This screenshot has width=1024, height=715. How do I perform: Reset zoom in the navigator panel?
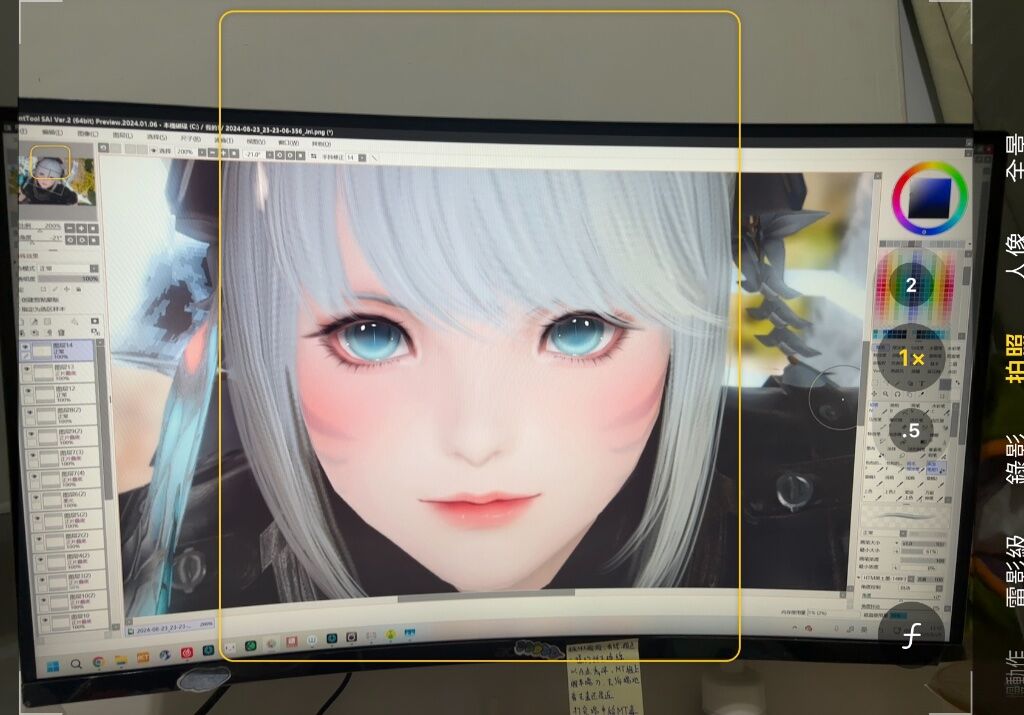click(93, 229)
